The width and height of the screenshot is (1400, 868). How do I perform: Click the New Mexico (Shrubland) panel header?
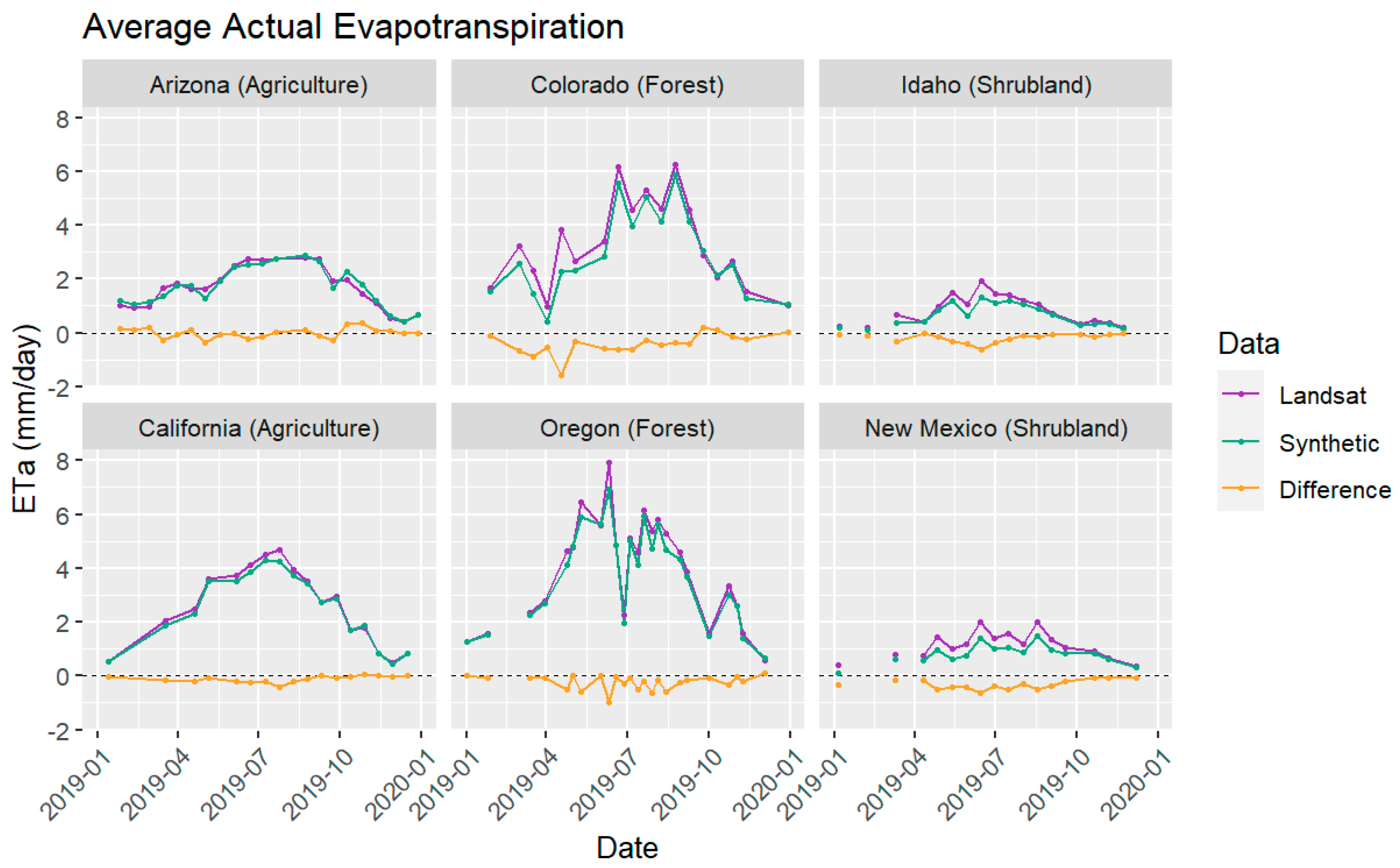[996, 428]
